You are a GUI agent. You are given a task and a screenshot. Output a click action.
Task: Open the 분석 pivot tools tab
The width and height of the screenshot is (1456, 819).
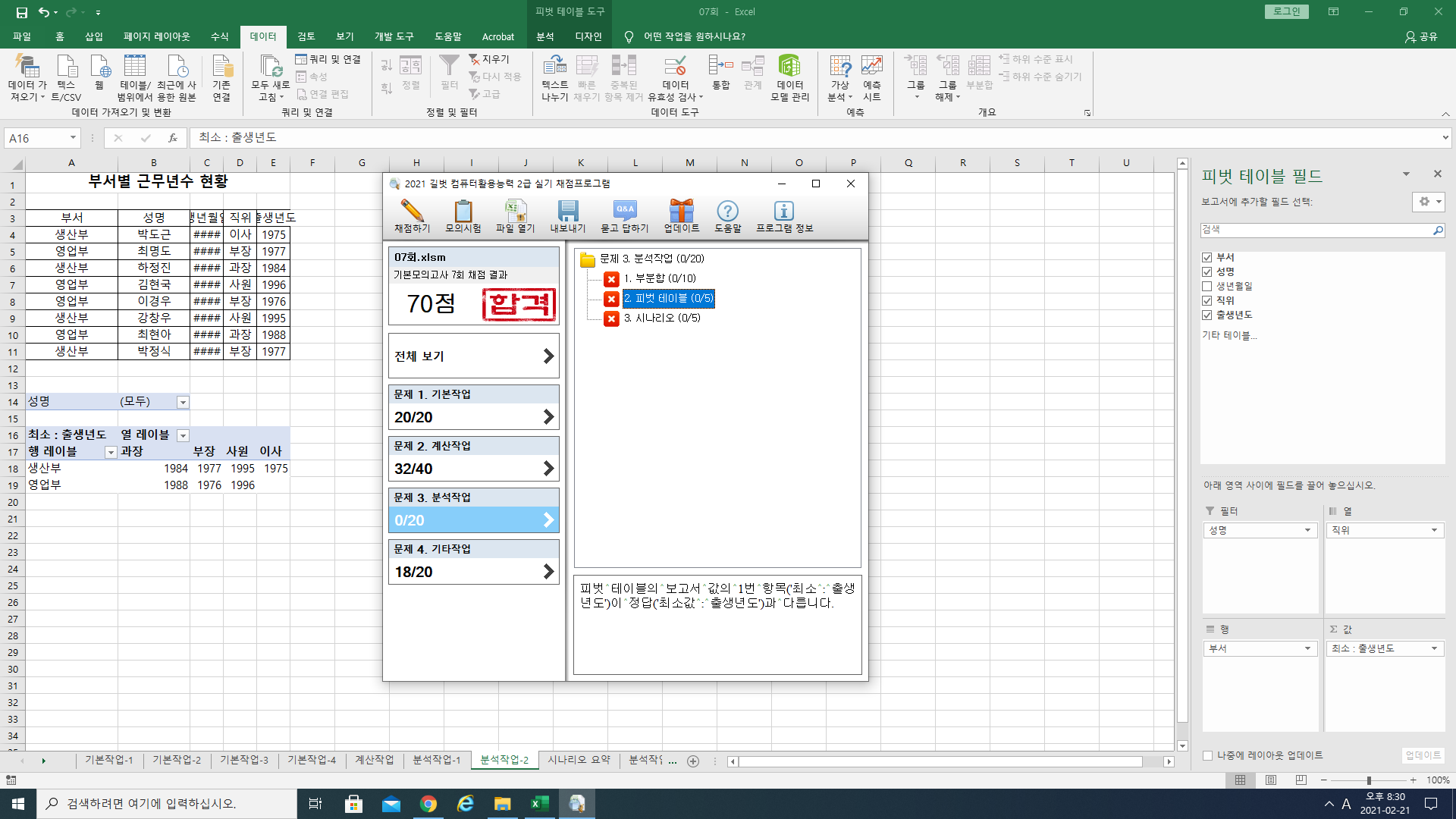[x=545, y=36]
